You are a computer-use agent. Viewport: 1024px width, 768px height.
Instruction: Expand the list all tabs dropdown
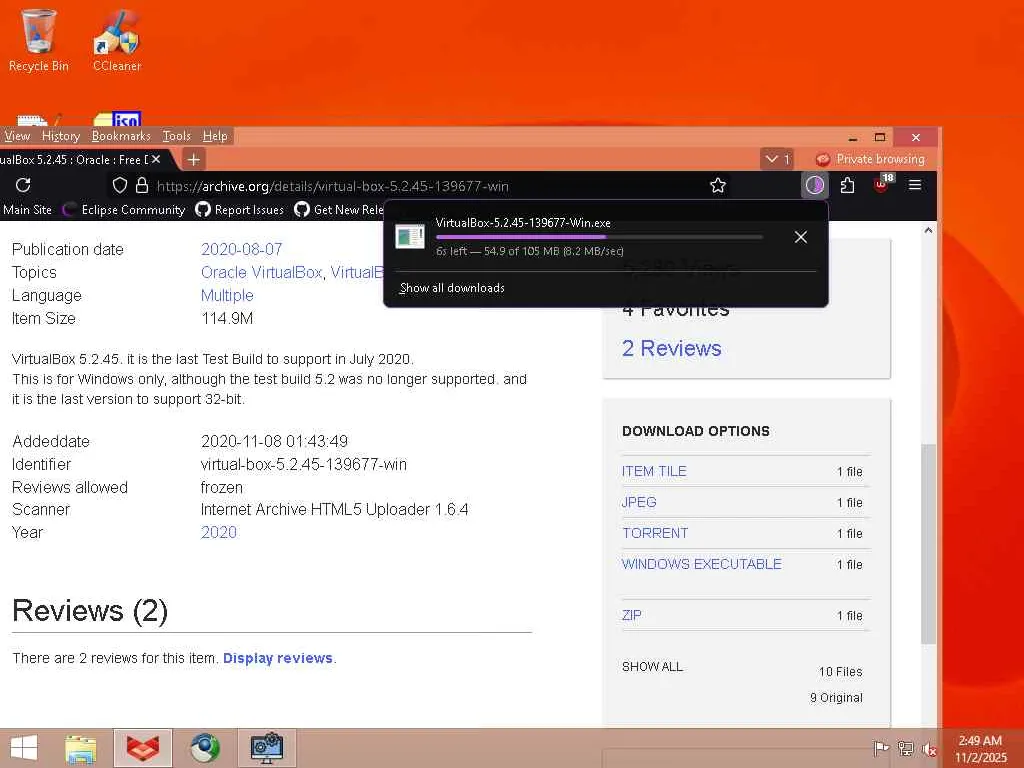point(777,159)
